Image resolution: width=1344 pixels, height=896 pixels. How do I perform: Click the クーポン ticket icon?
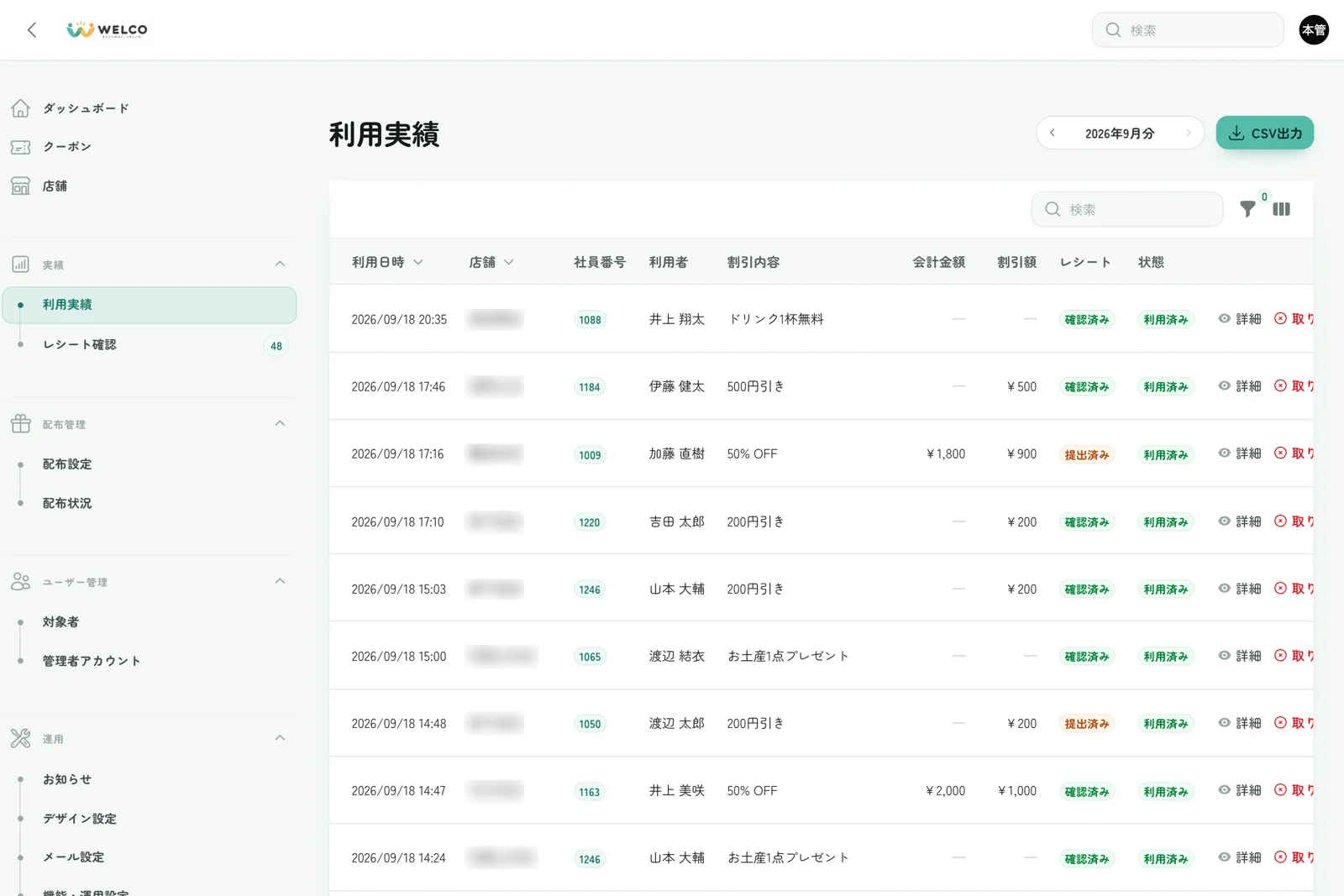point(20,147)
